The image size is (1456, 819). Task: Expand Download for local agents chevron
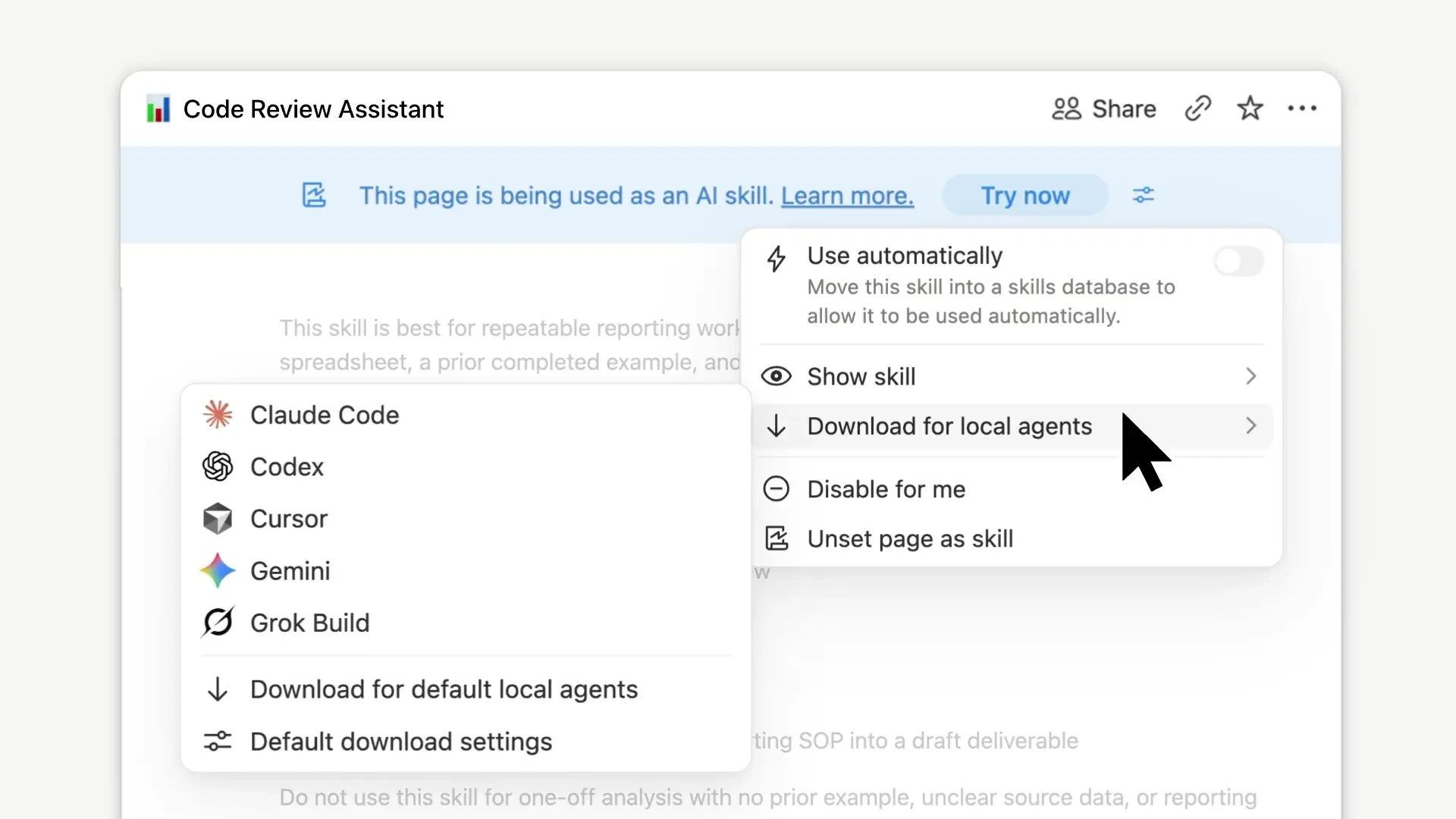pos(1250,426)
